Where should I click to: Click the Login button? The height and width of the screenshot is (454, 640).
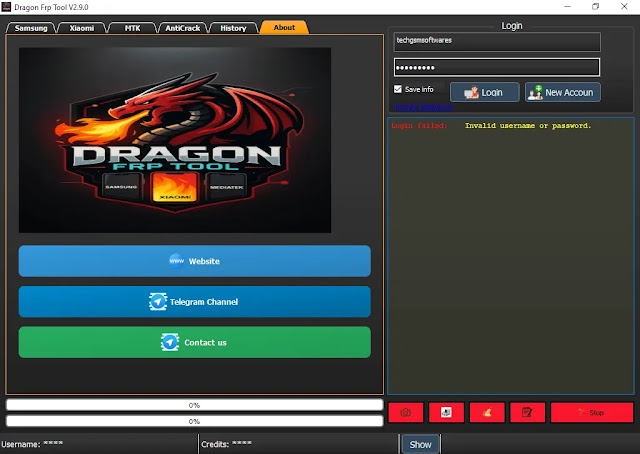[484, 92]
